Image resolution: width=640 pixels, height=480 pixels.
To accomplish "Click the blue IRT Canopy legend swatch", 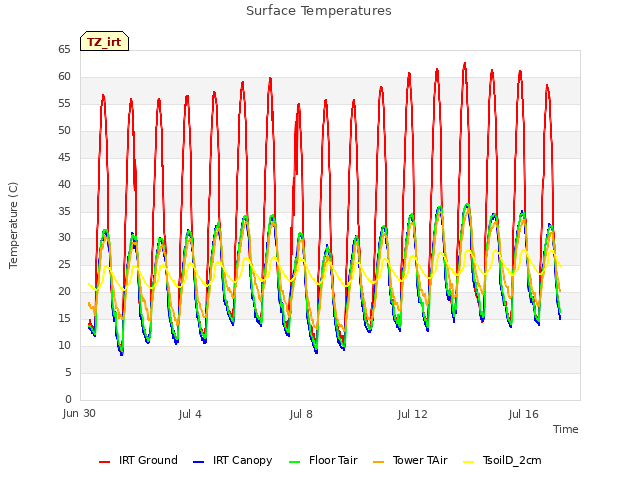I will tap(198, 462).
